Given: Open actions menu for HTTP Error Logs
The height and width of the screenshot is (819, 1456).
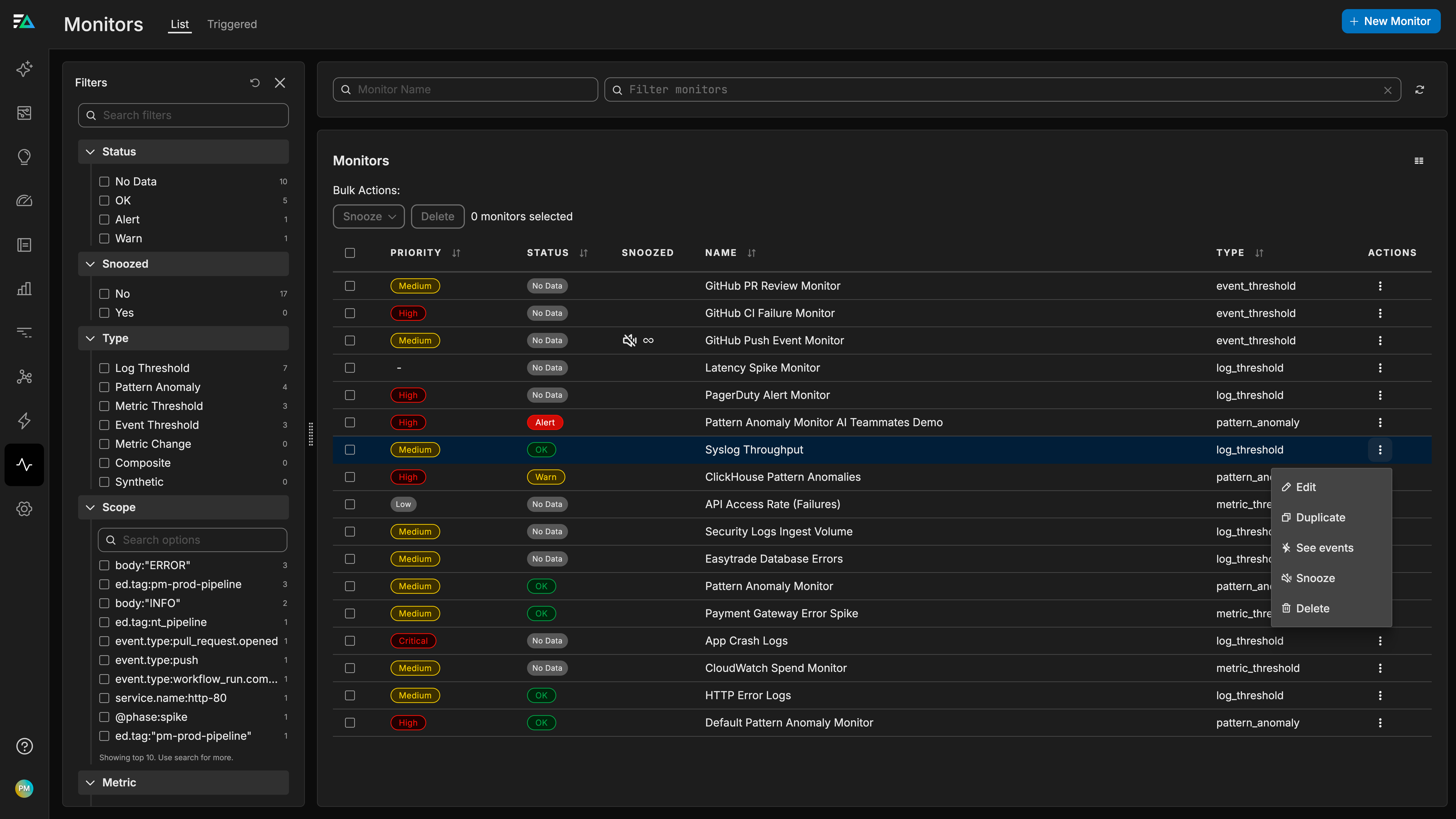Looking at the screenshot, I should click(x=1380, y=696).
